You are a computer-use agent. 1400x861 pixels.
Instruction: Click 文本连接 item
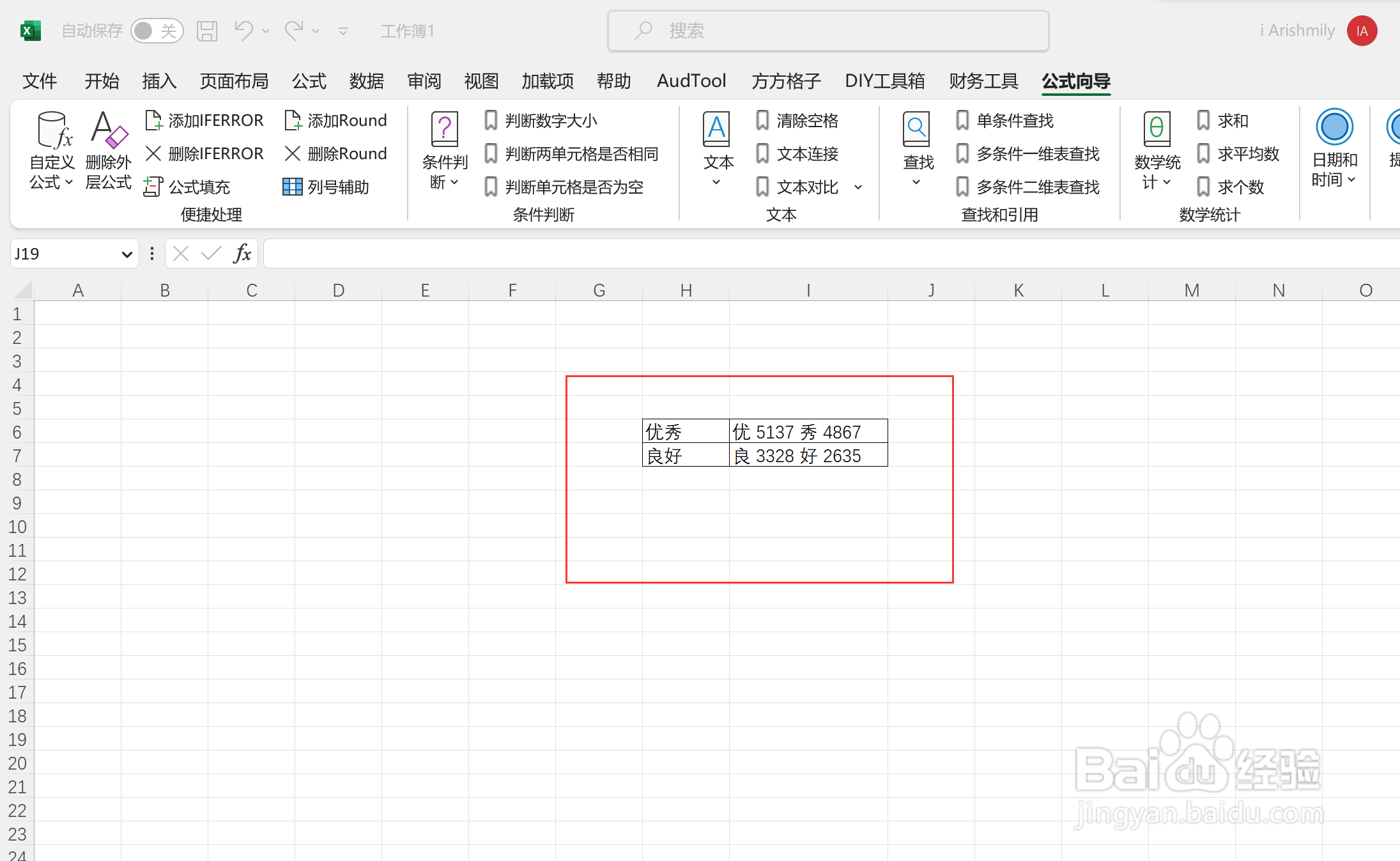tap(796, 153)
